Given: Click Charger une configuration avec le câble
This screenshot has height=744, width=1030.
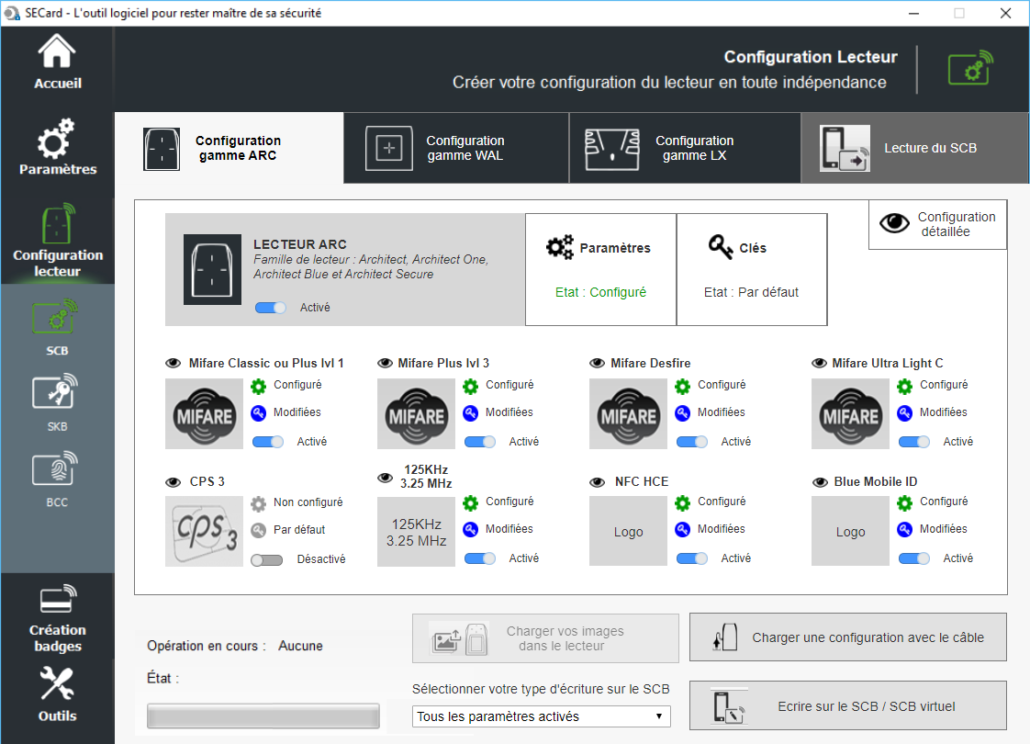Looking at the screenshot, I should click(x=848, y=637).
